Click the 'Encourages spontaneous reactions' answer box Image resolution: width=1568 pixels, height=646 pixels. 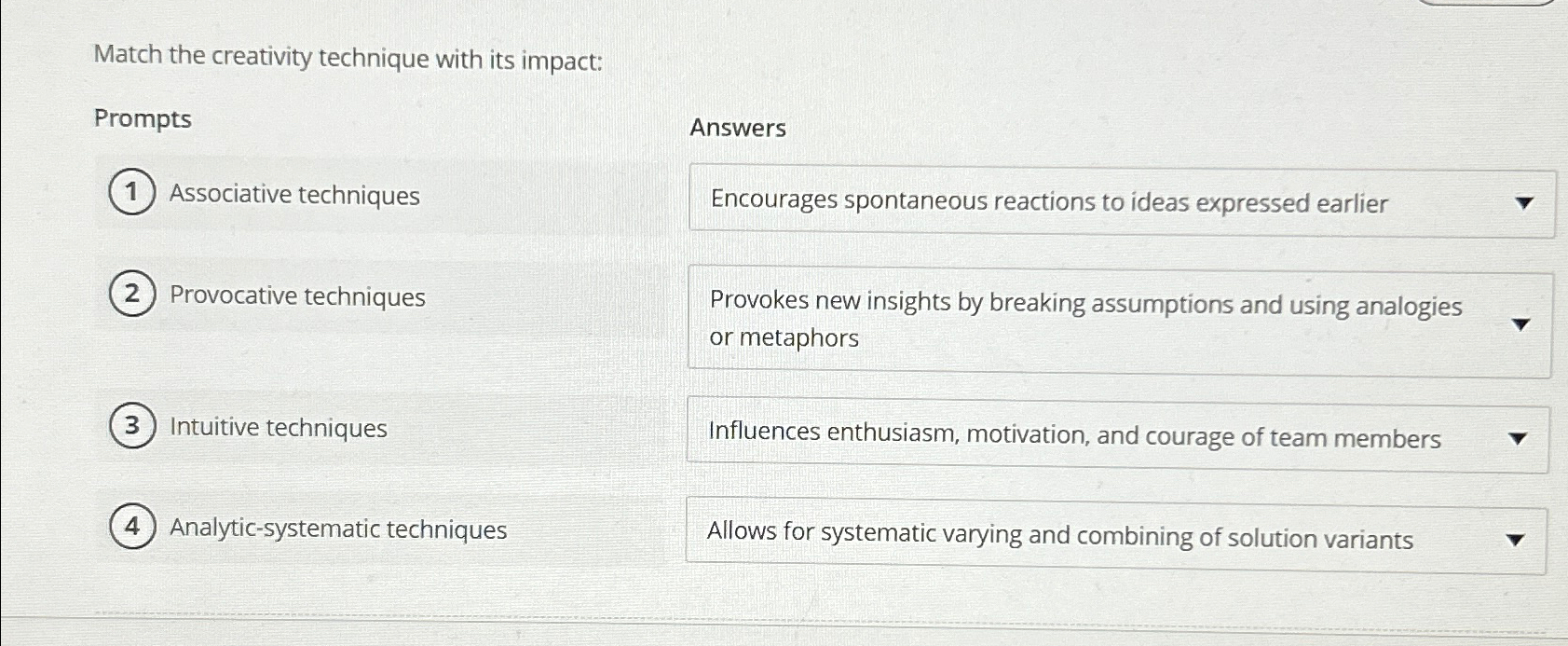coord(1025,203)
